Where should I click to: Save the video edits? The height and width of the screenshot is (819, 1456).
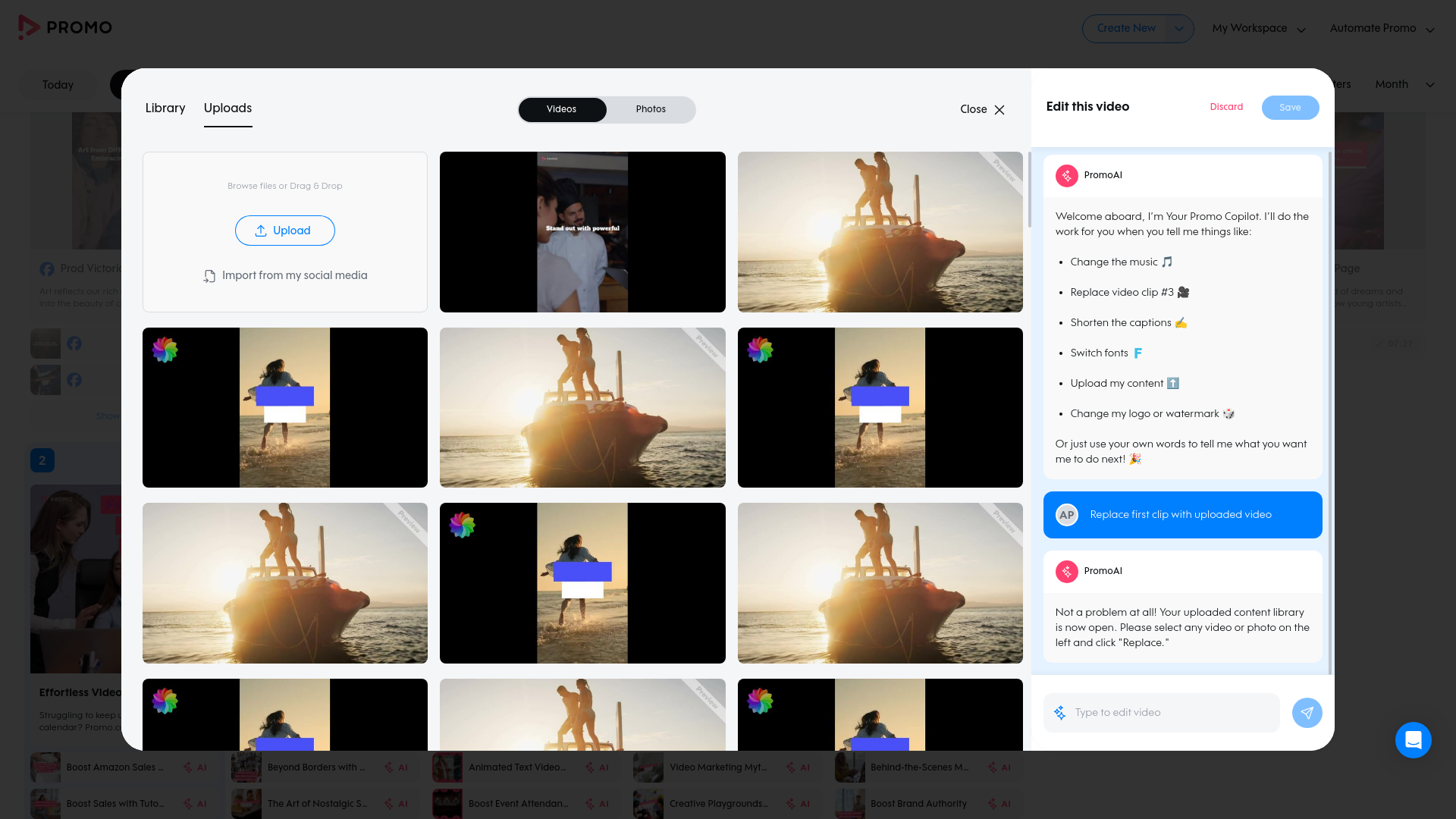tap(1290, 108)
